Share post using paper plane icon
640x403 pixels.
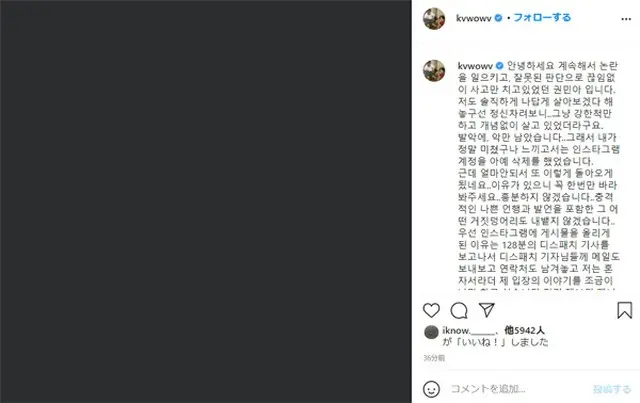[x=487, y=310]
